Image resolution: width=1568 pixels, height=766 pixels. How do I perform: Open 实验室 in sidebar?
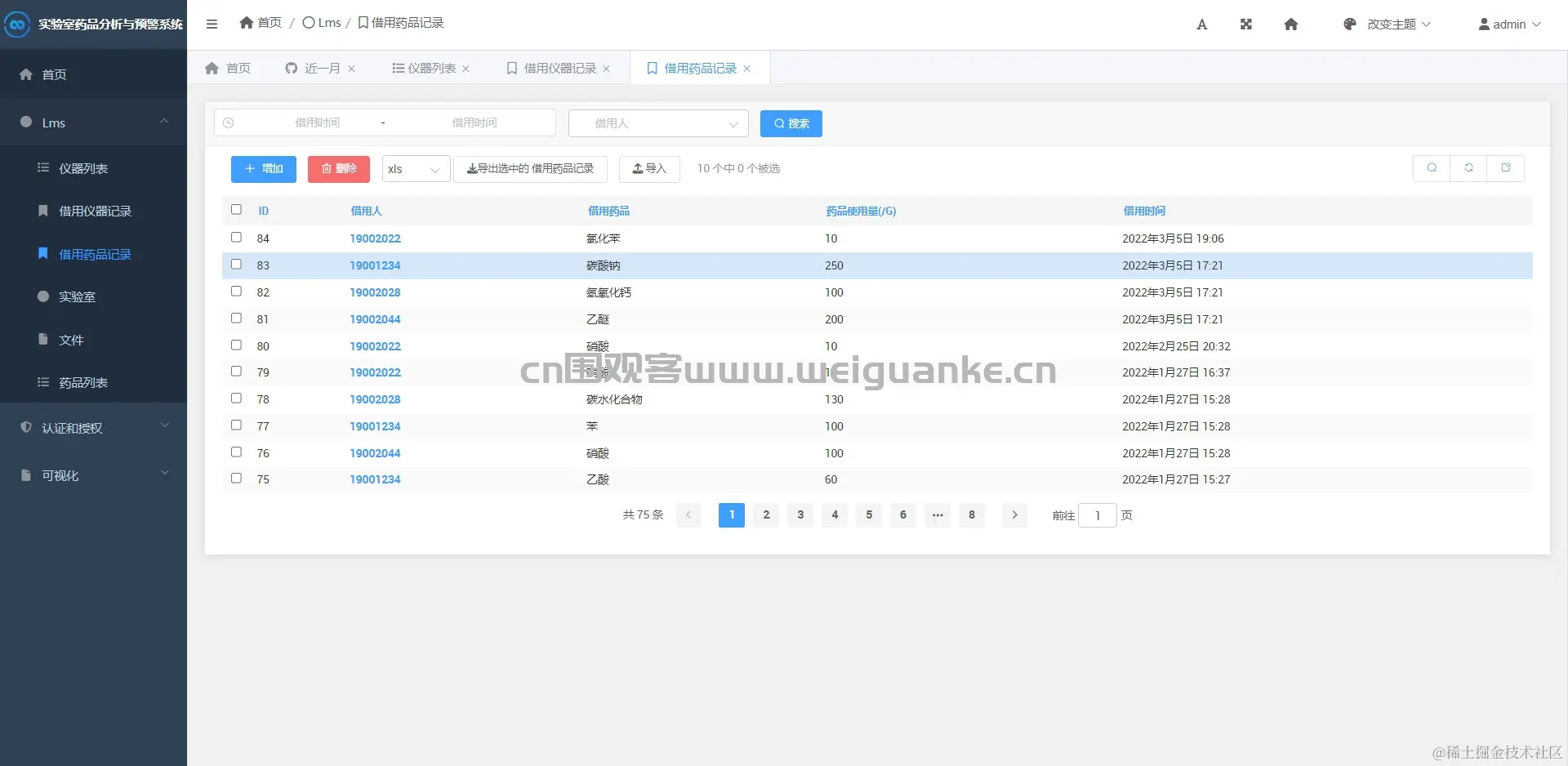tap(93, 296)
